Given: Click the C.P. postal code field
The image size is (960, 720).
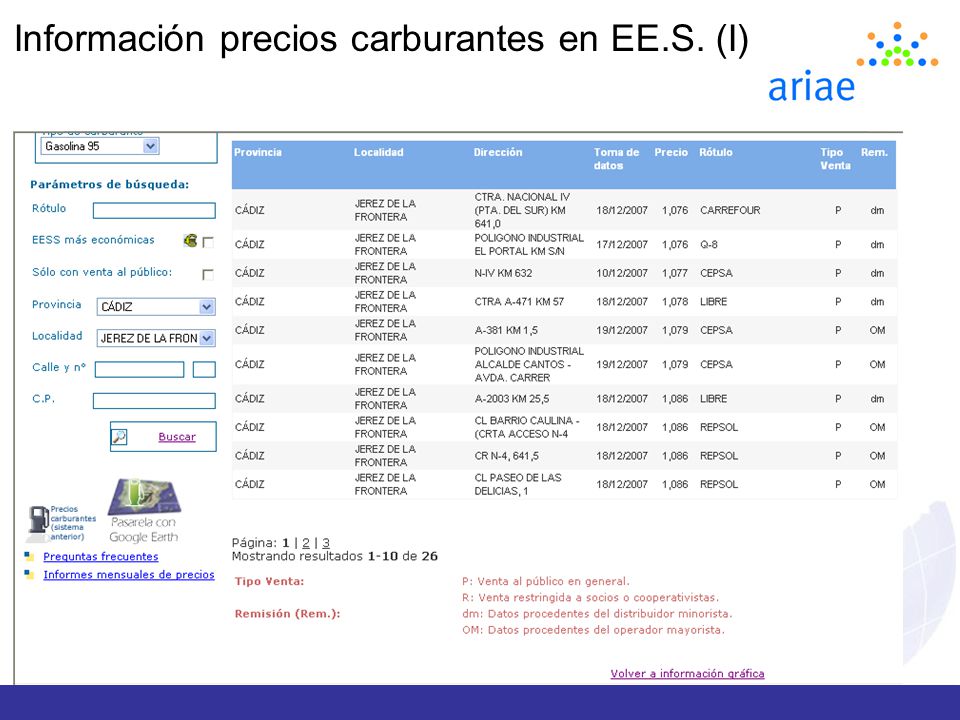Looking at the screenshot, I should [154, 401].
